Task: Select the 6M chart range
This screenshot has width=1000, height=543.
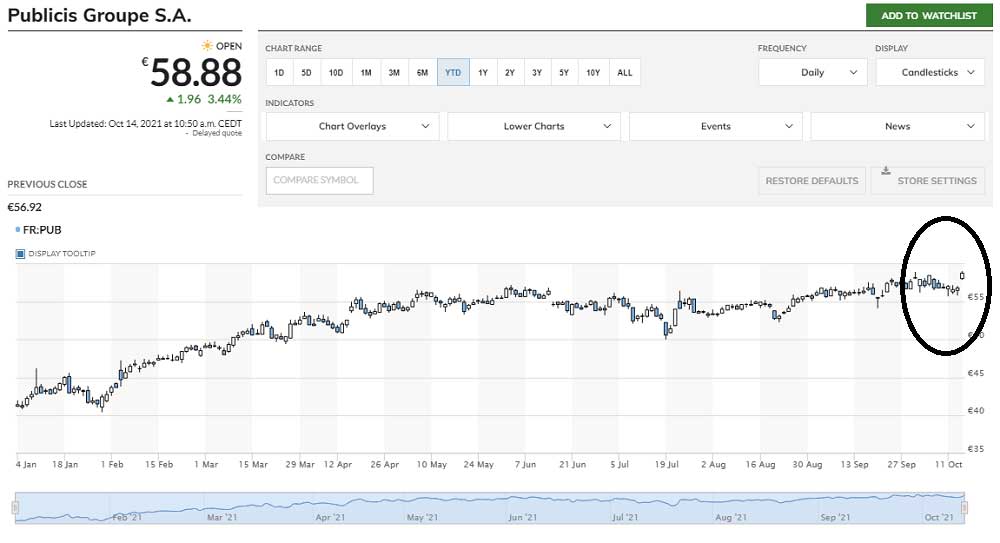Action: point(422,73)
